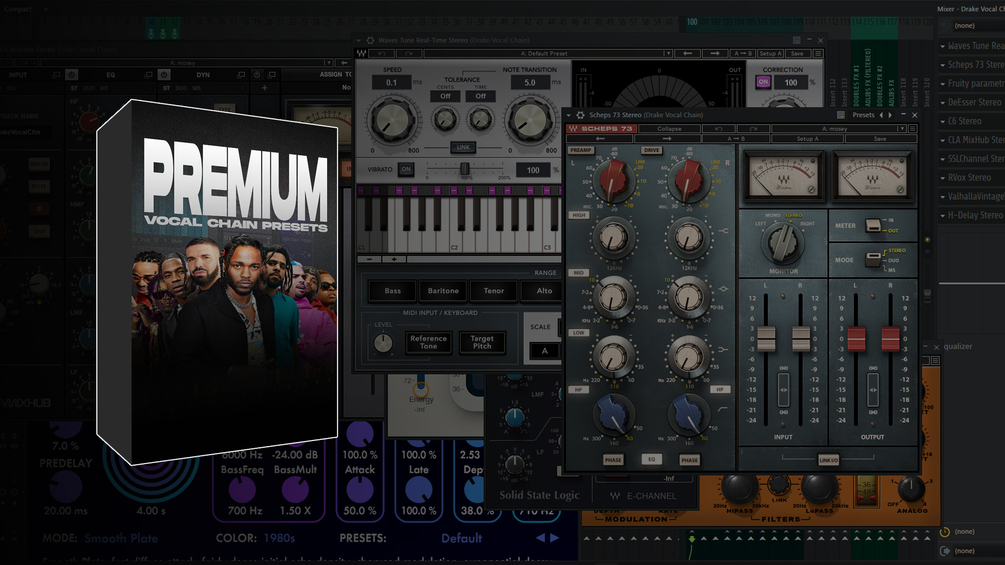Toggle MID band button in Scheps 73
This screenshot has width=1005, height=565.
click(579, 273)
